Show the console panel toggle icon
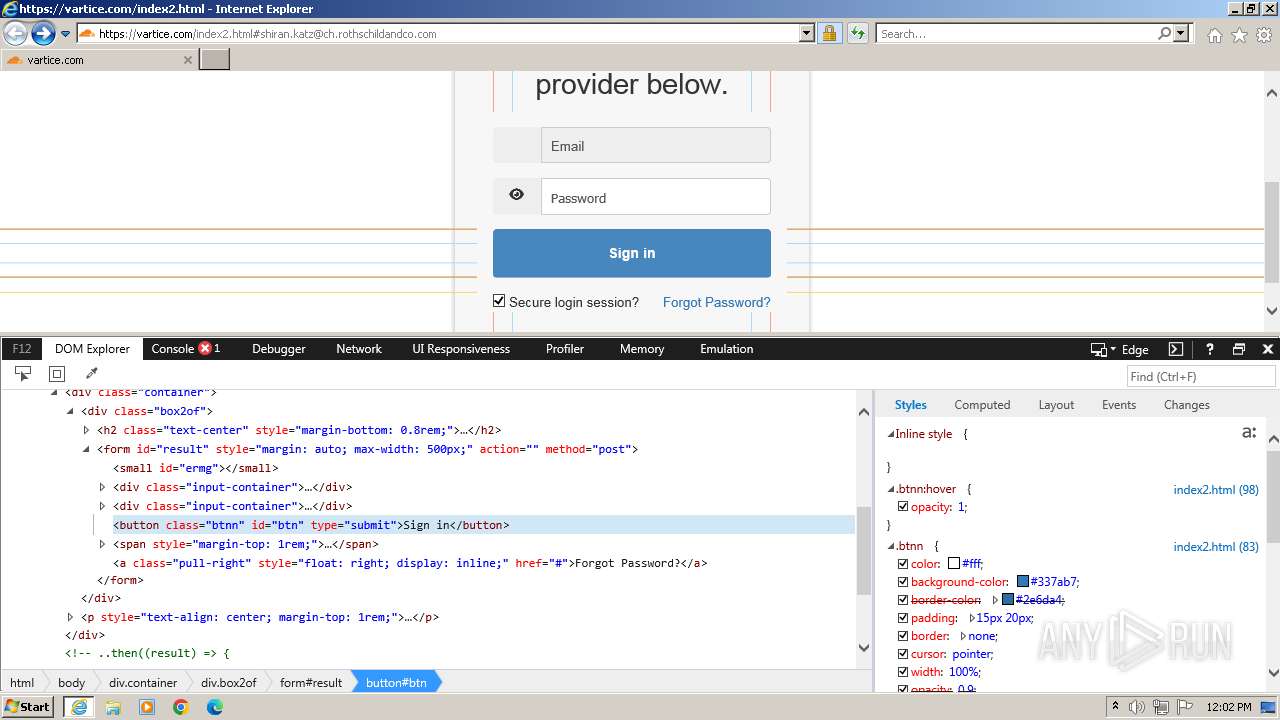The height and width of the screenshot is (720, 1280). tap(1176, 349)
